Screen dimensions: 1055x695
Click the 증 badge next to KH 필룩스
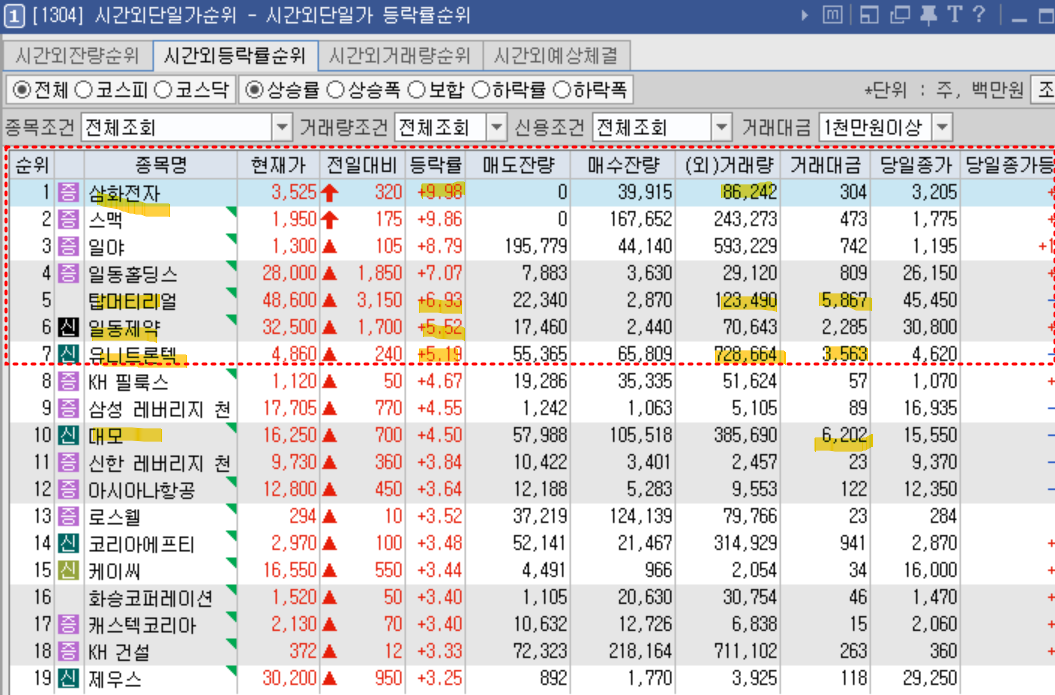(68, 381)
